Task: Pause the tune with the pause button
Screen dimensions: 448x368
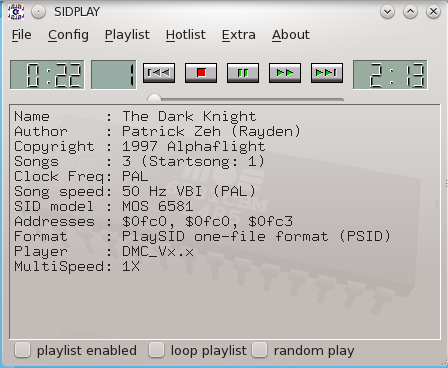Action: 243,73
